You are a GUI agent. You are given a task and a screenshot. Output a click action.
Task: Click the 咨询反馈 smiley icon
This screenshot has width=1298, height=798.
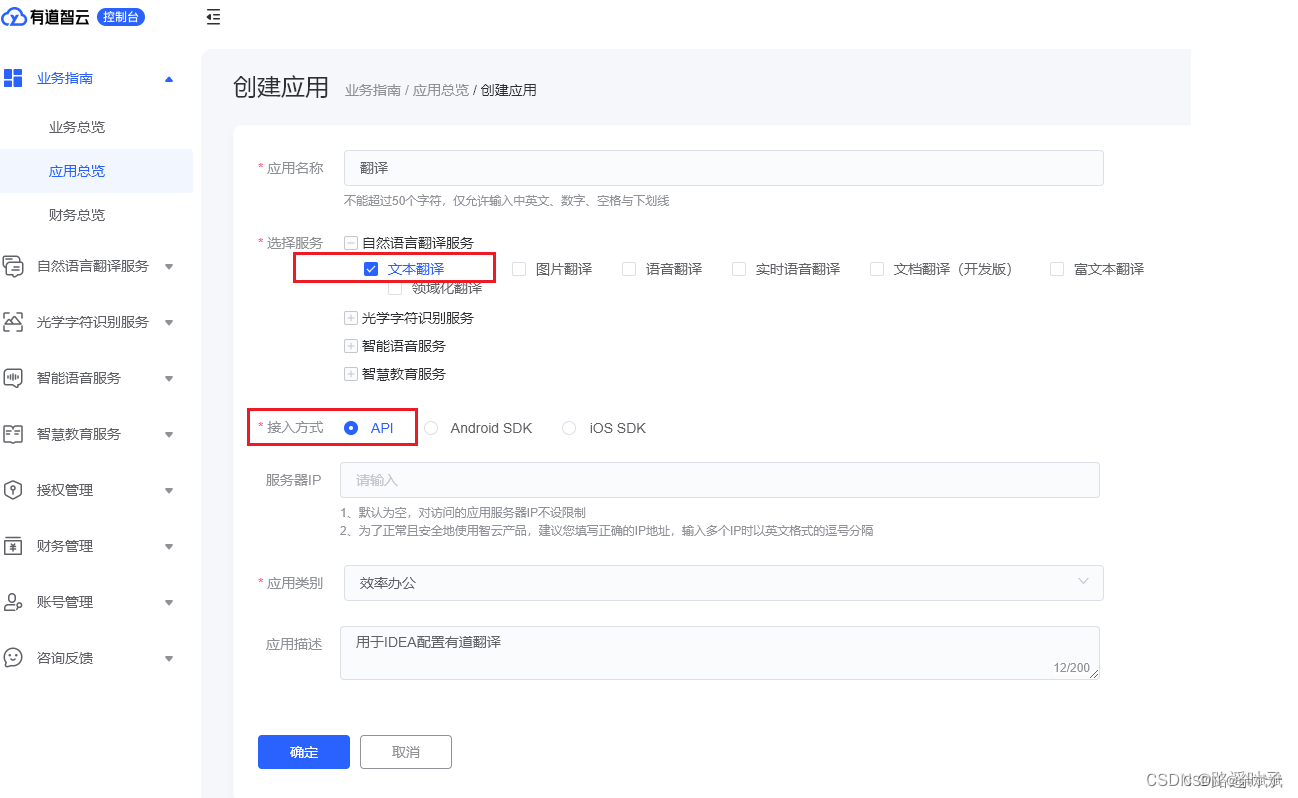click(13, 658)
